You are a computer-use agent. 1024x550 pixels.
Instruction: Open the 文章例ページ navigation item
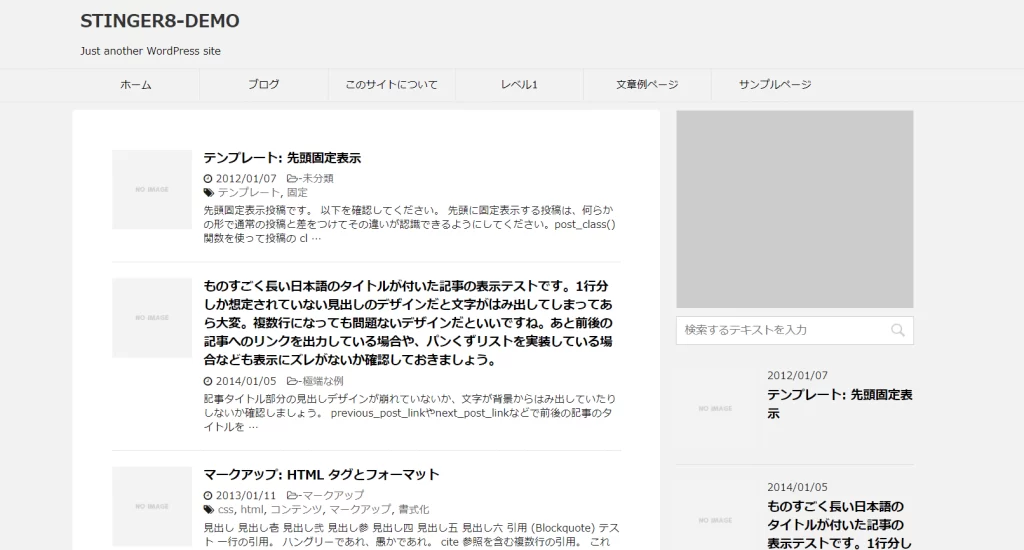coord(647,85)
